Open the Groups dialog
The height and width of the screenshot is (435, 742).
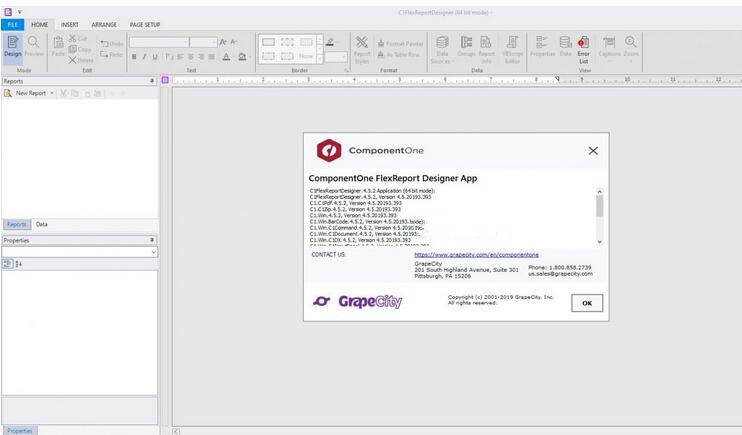tap(466, 46)
